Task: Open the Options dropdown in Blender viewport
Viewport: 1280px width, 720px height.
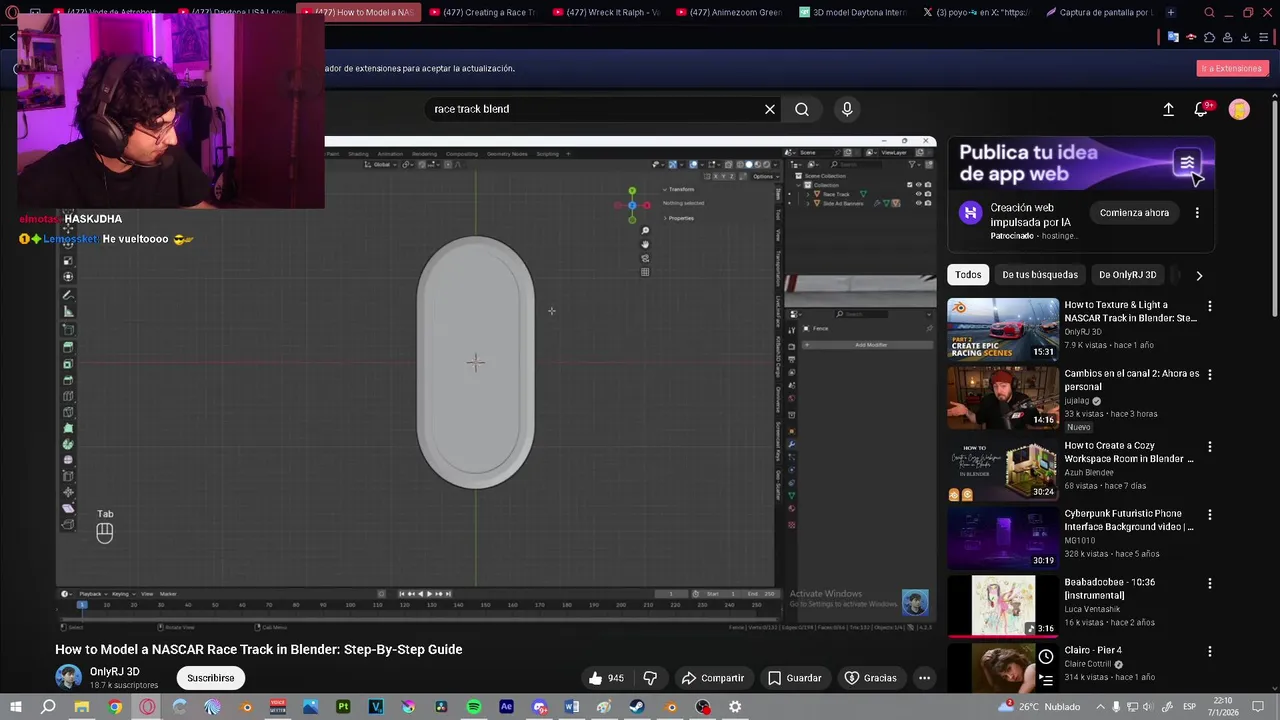Action: (x=764, y=176)
